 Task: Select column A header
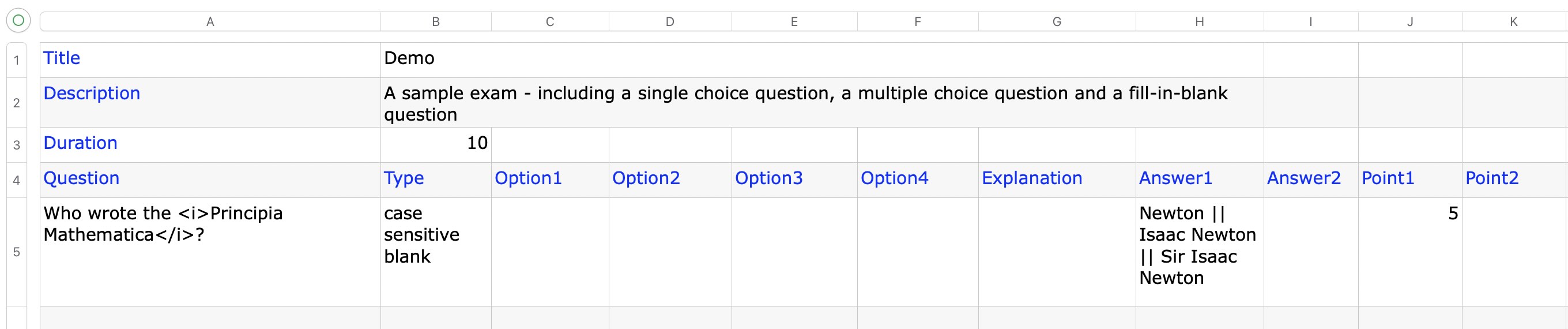coord(210,22)
